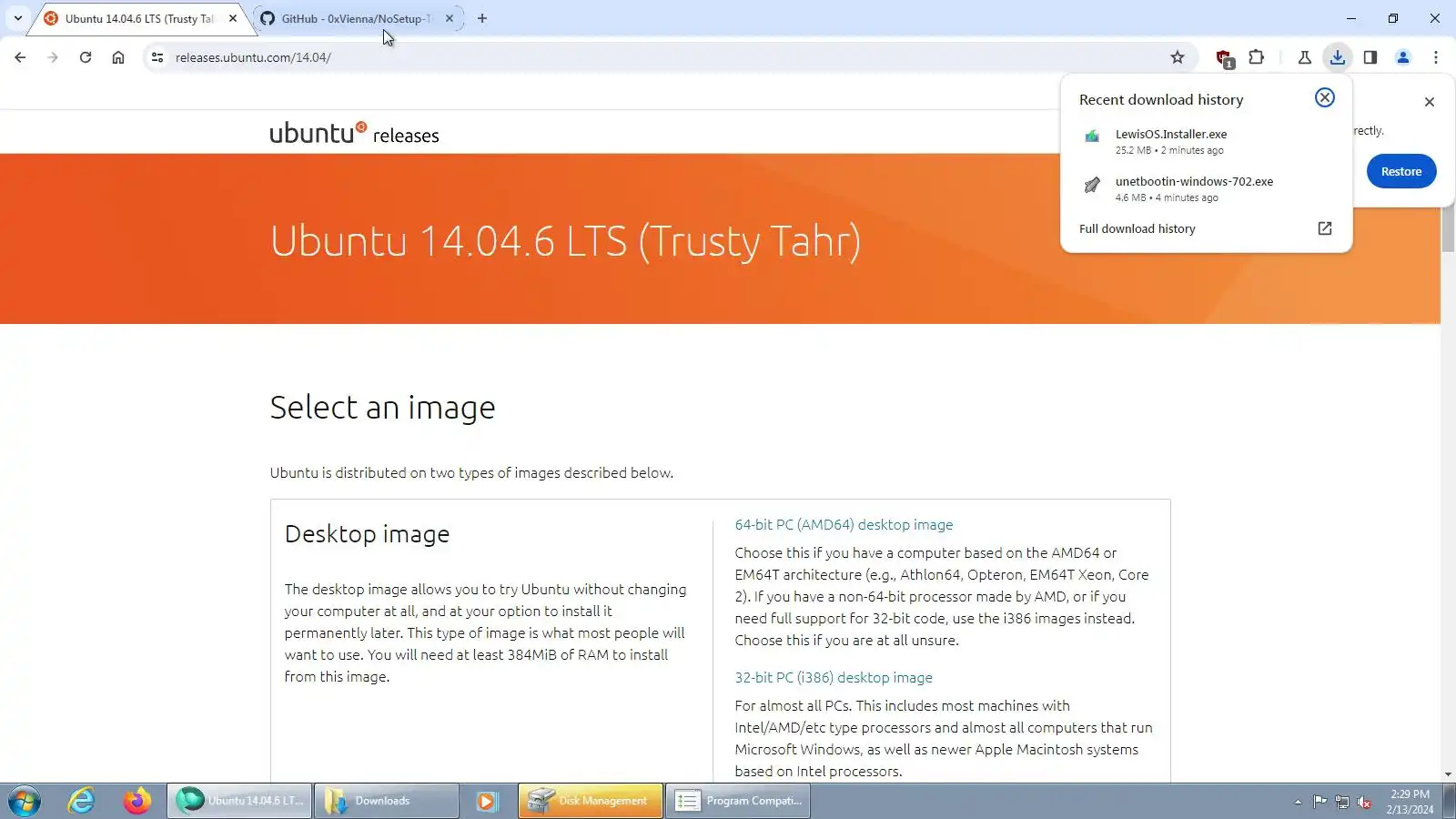Launch Internet Explorer from the taskbar

tap(82, 801)
